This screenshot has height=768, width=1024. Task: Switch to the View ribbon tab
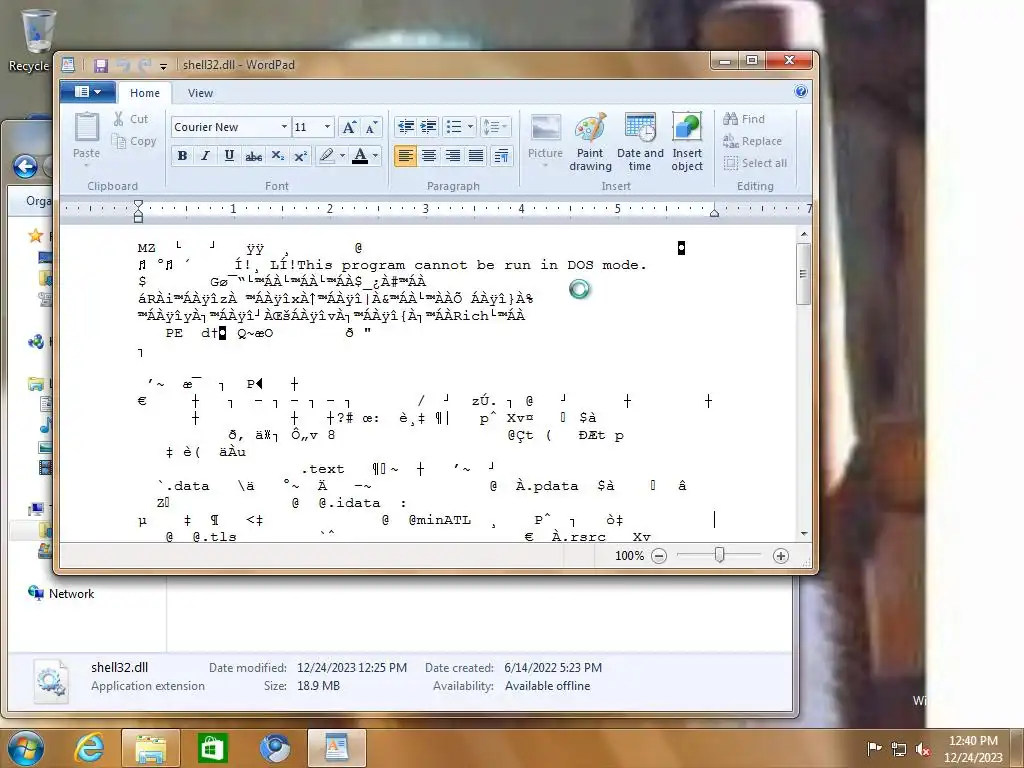(x=200, y=93)
